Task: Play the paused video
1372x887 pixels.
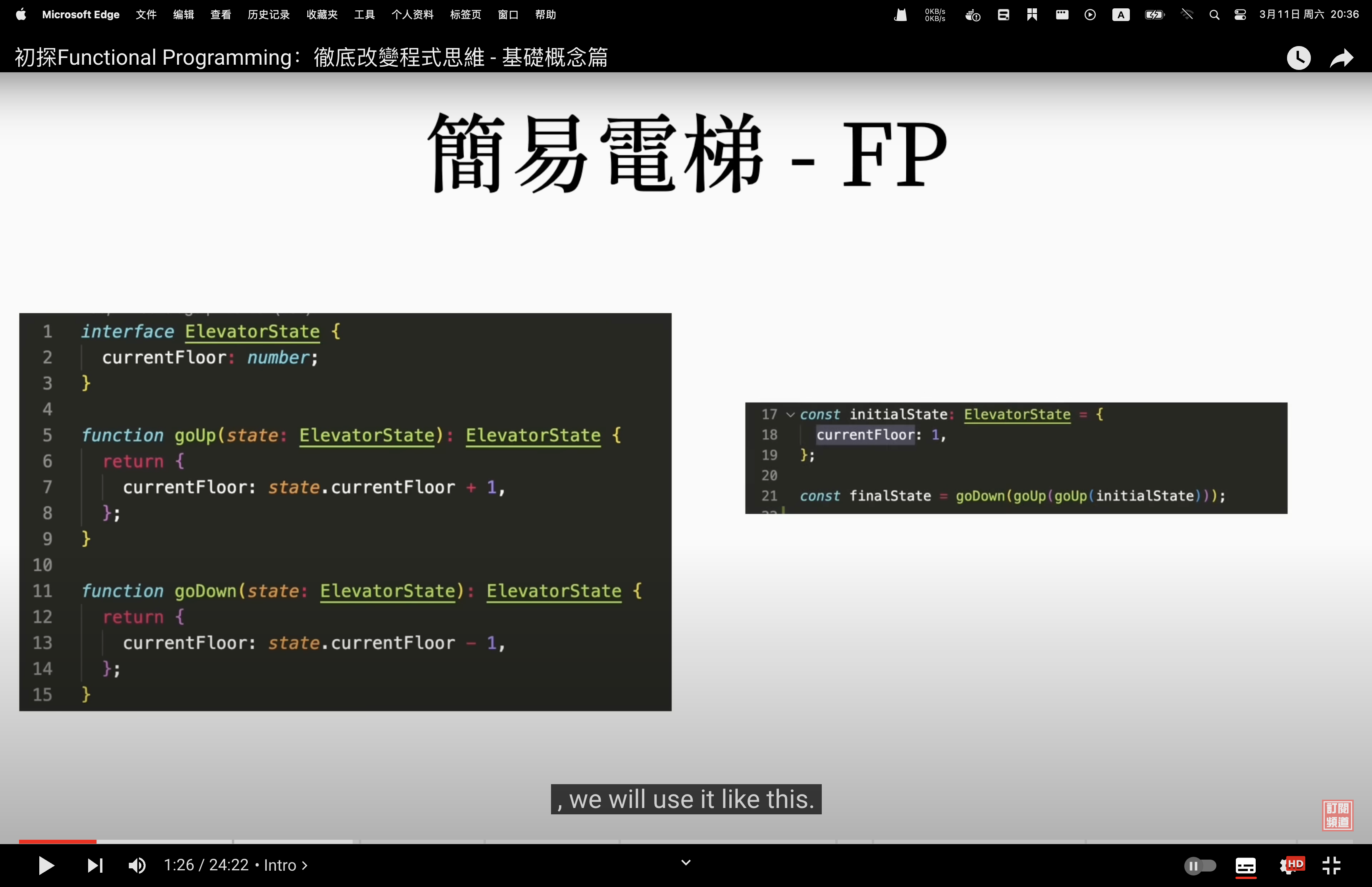Action: [x=46, y=865]
